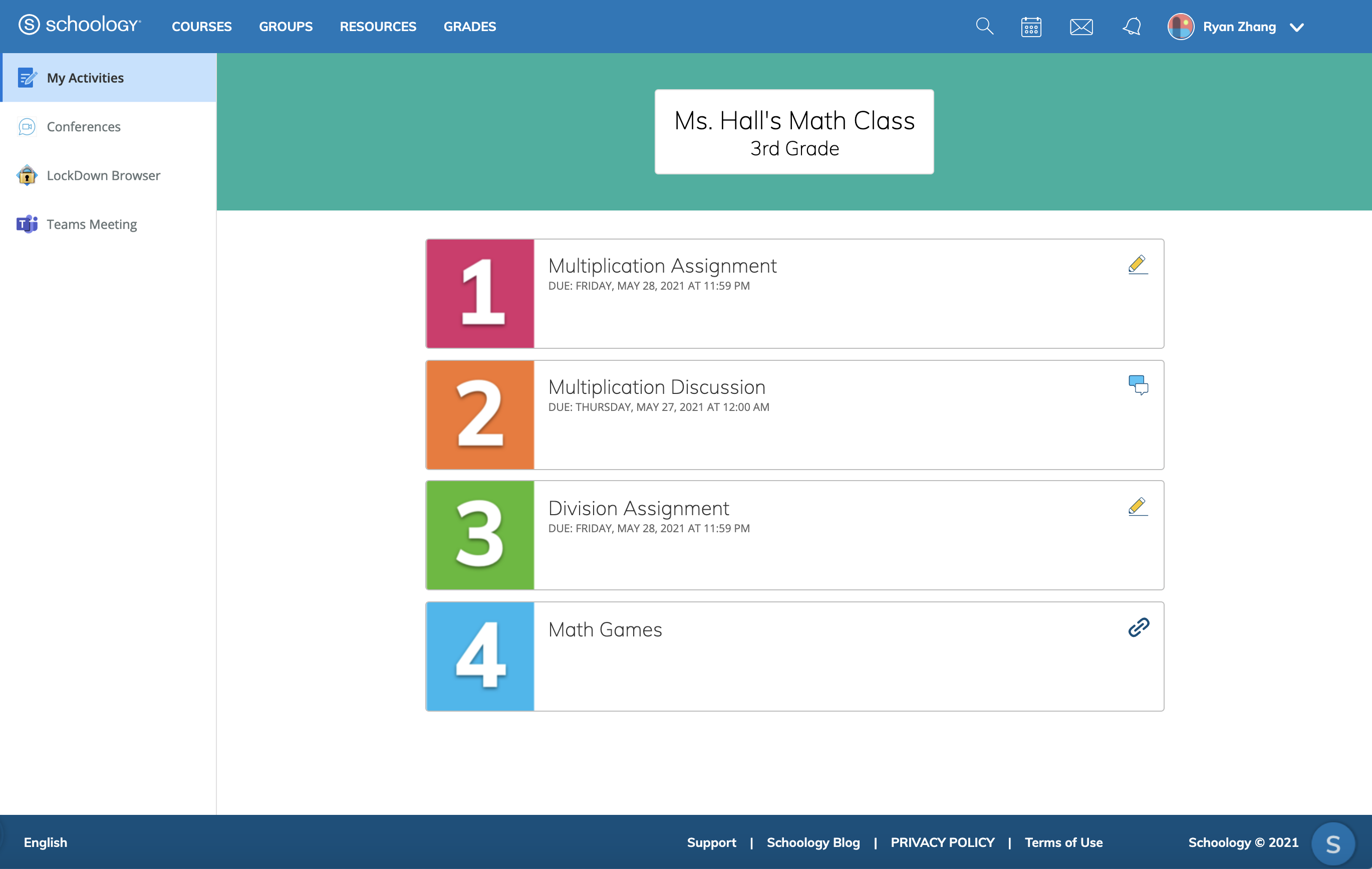Go to the GRADES tab
The image size is (1372, 869).
click(469, 27)
